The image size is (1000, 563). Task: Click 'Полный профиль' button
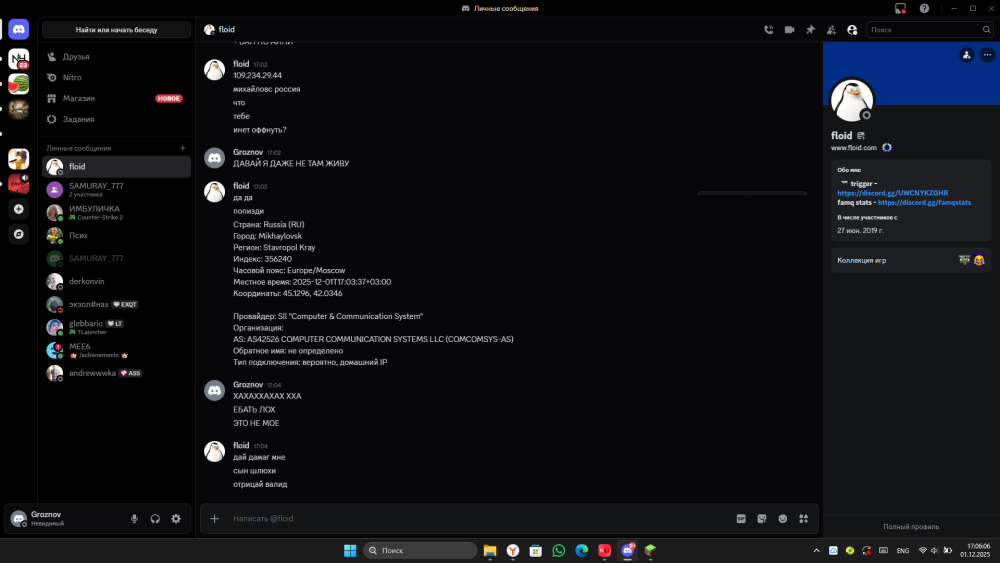click(x=911, y=527)
